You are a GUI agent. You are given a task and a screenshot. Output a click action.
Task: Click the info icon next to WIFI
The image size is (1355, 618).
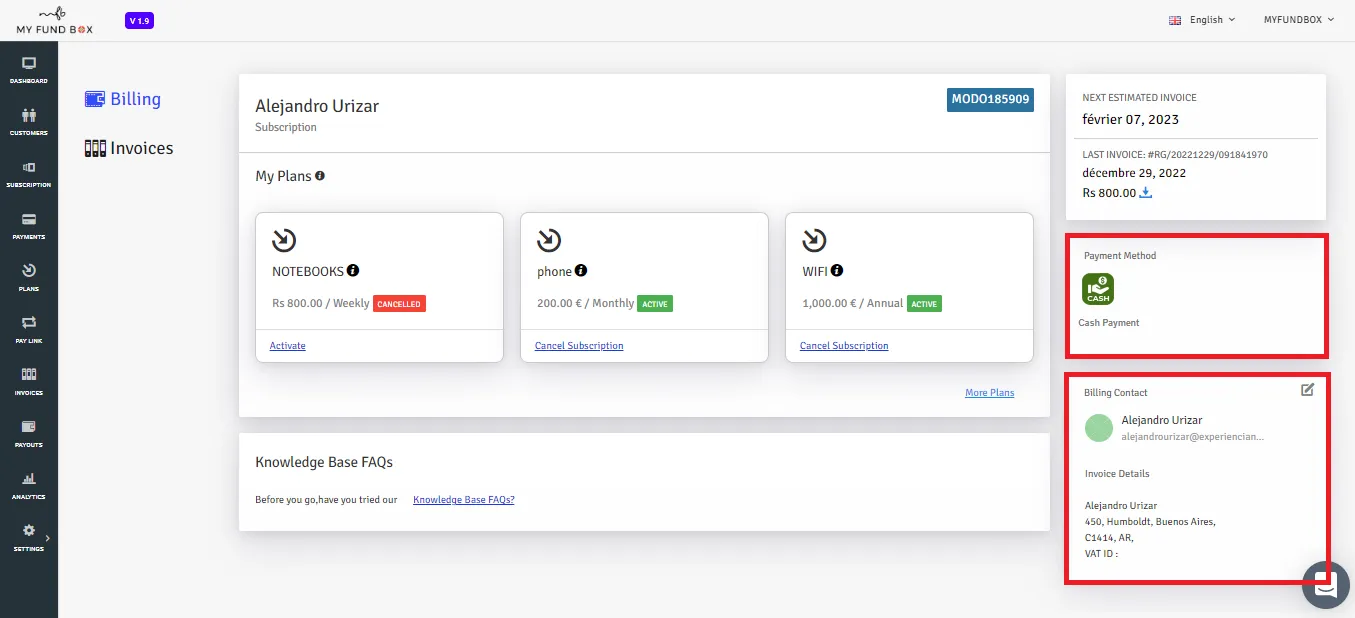tap(837, 271)
